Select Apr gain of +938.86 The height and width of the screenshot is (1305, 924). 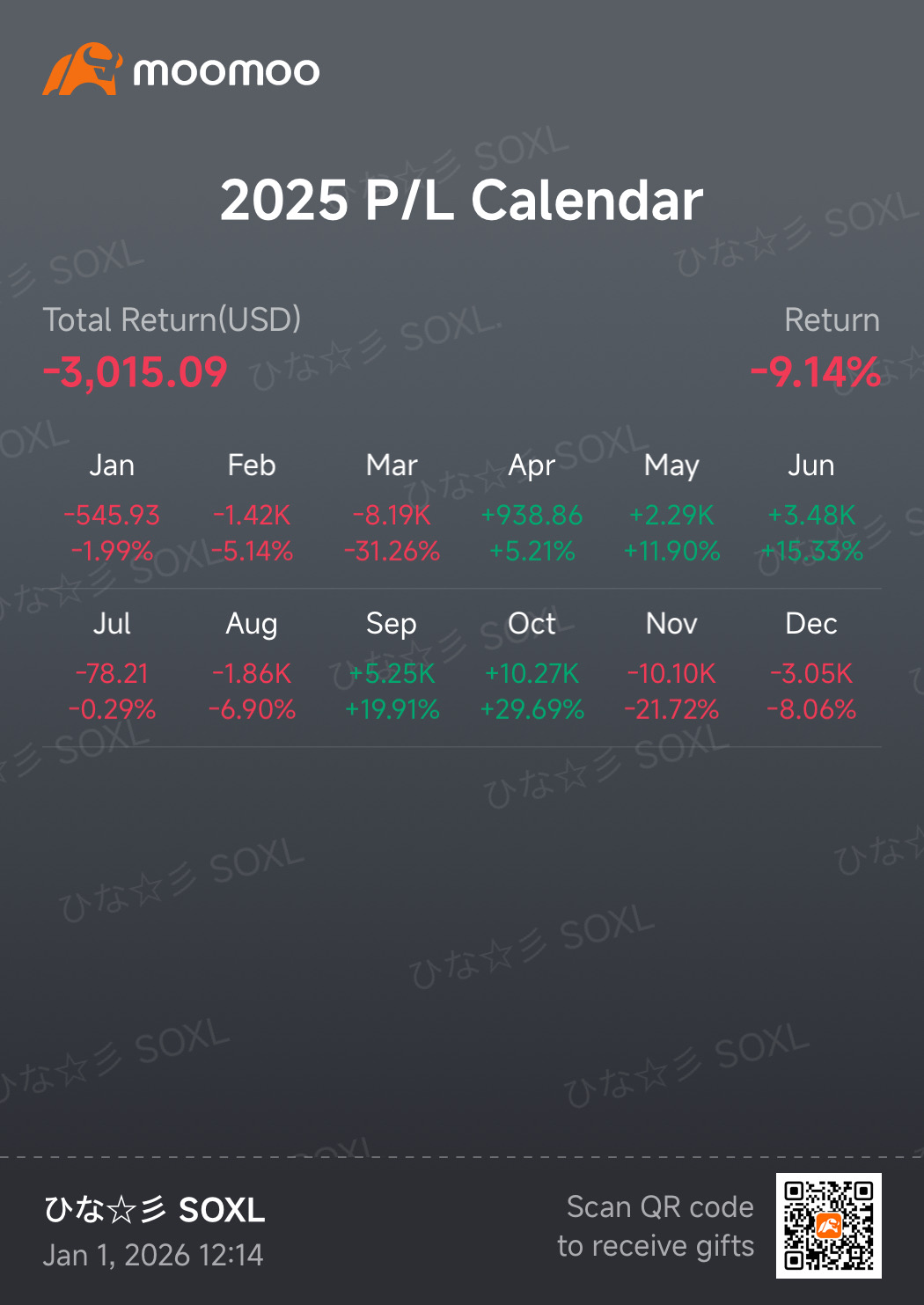532,515
